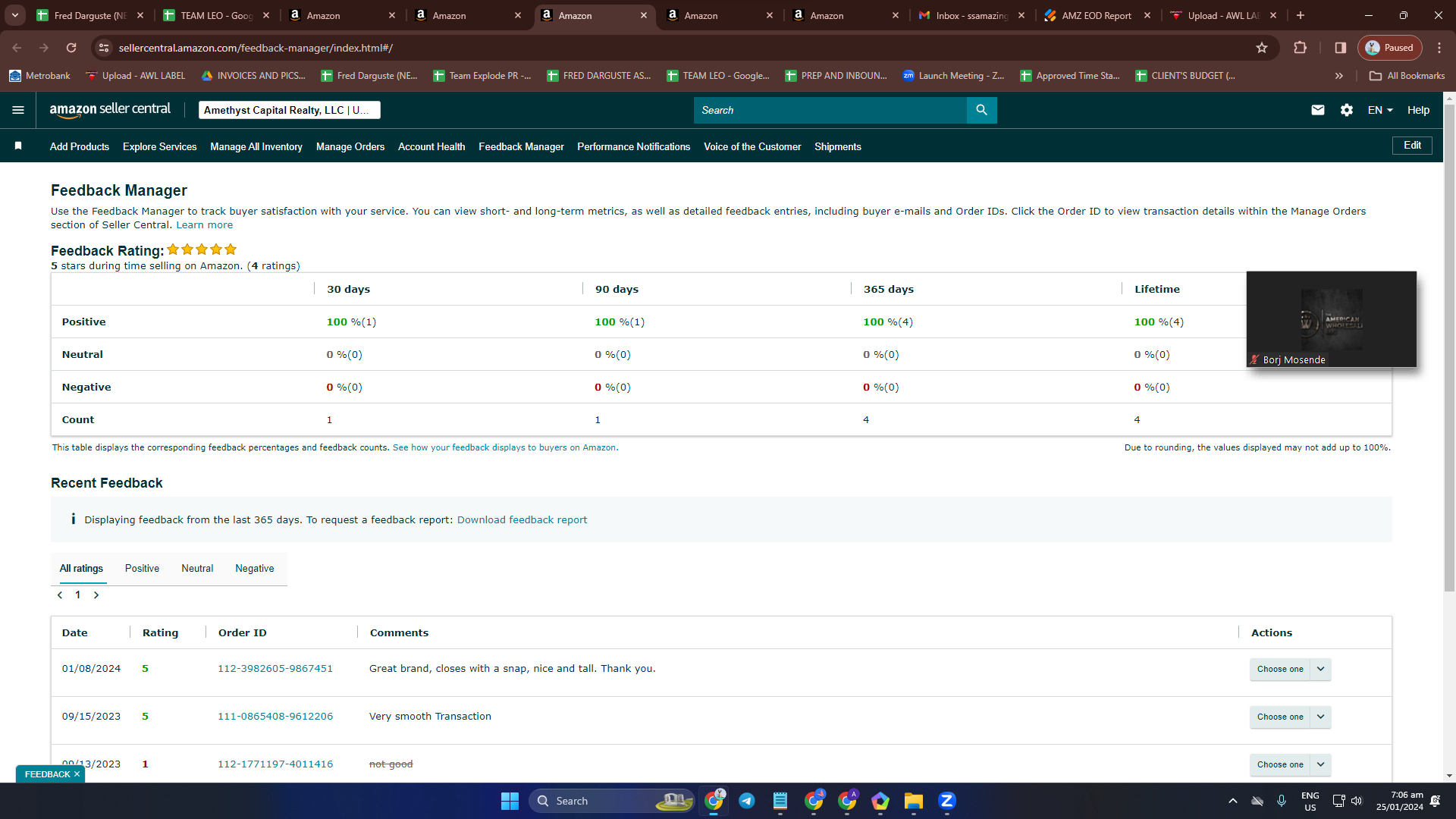The image size is (1456, 819).
Task: Expand the hidden bookmarks overflow chevron
Action: tap(1339, 76)
